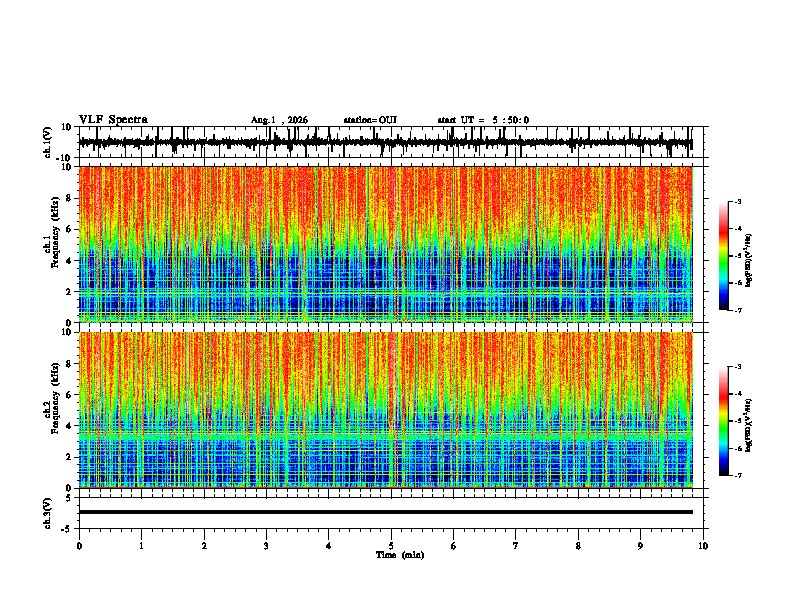Click the "-7" tick on ch.2 colorbar
The image size is (792, 612).
click(x=737, y=476)
